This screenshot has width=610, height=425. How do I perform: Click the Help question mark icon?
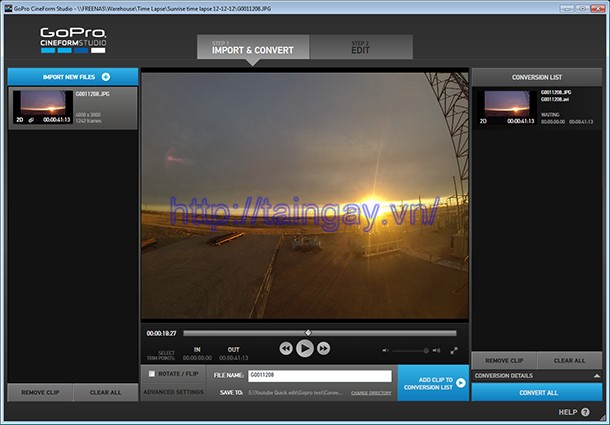point(588,411)
